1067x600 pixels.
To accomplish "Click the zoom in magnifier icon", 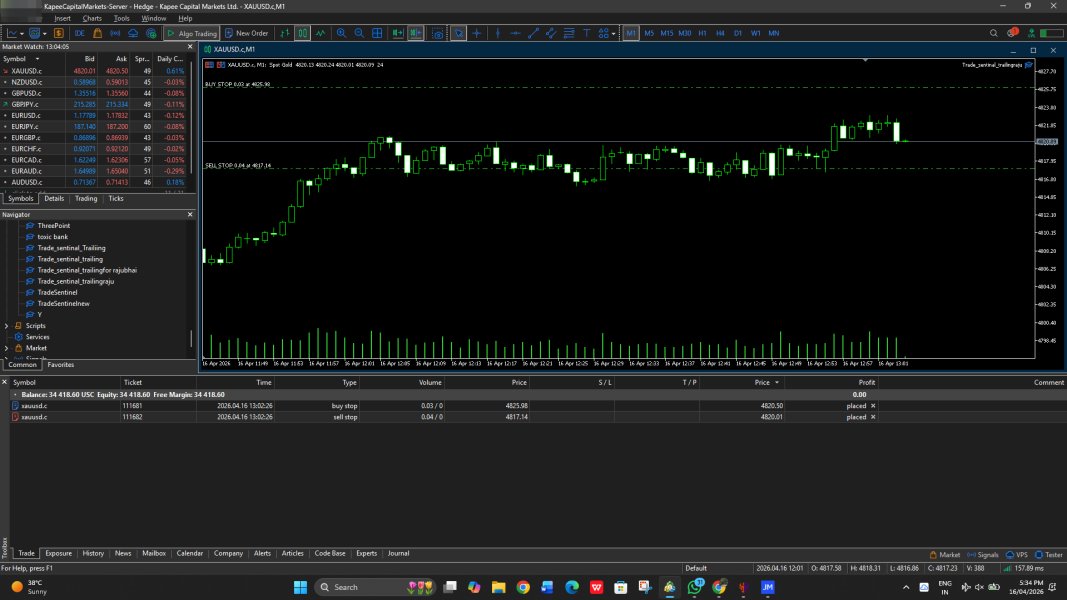I will [341, 33].
